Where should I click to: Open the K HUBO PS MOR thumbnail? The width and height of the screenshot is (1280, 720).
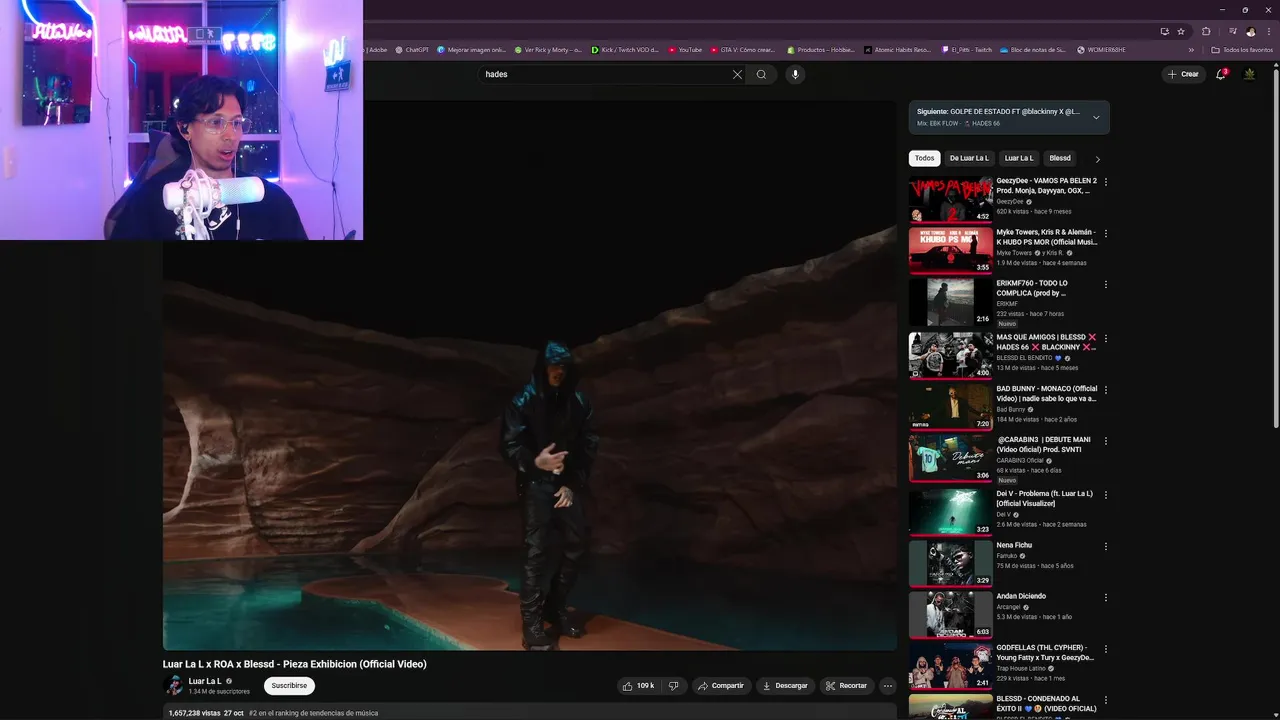(950, 250)
